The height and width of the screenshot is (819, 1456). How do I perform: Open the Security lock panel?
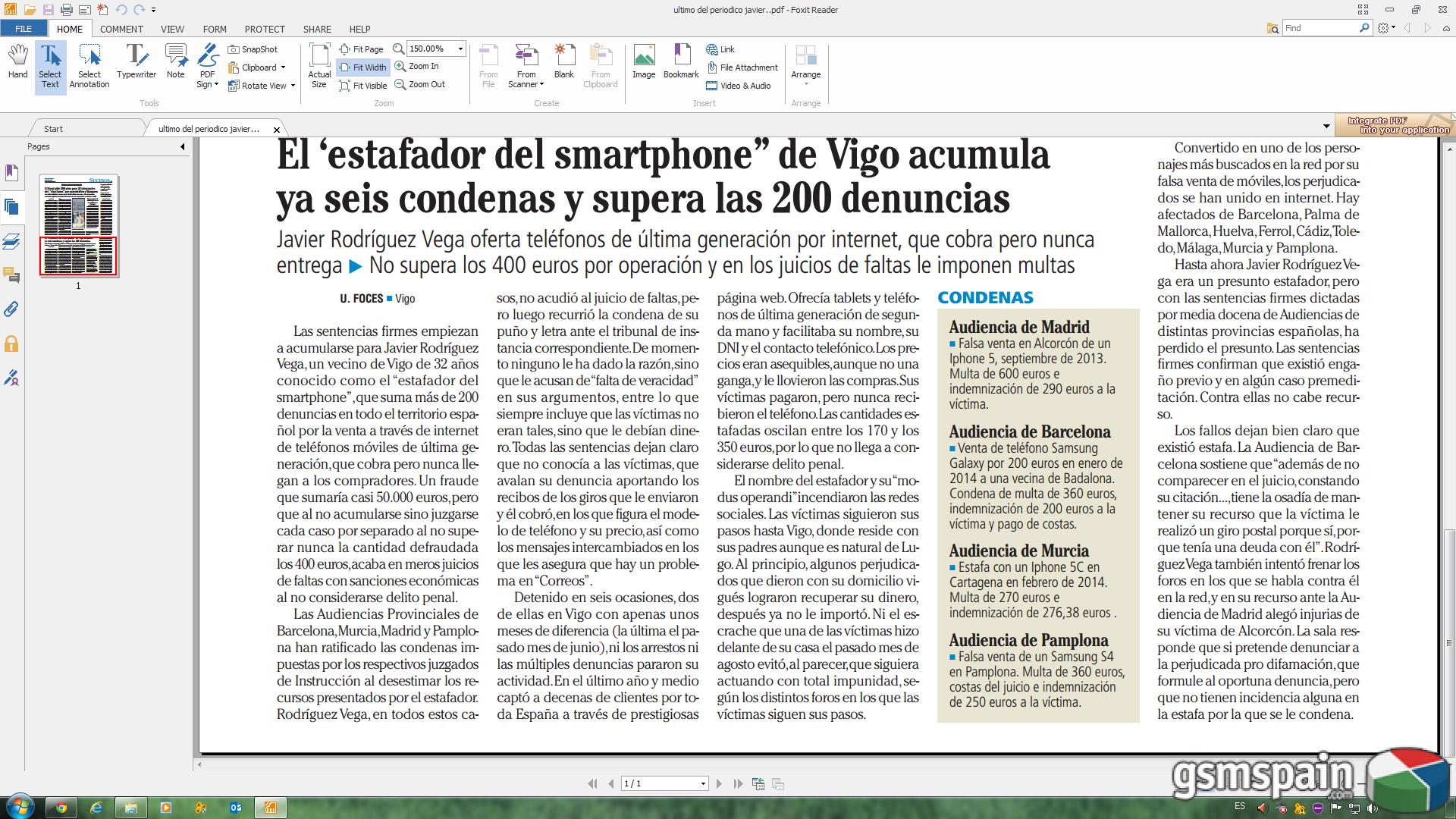click(11, 344)
